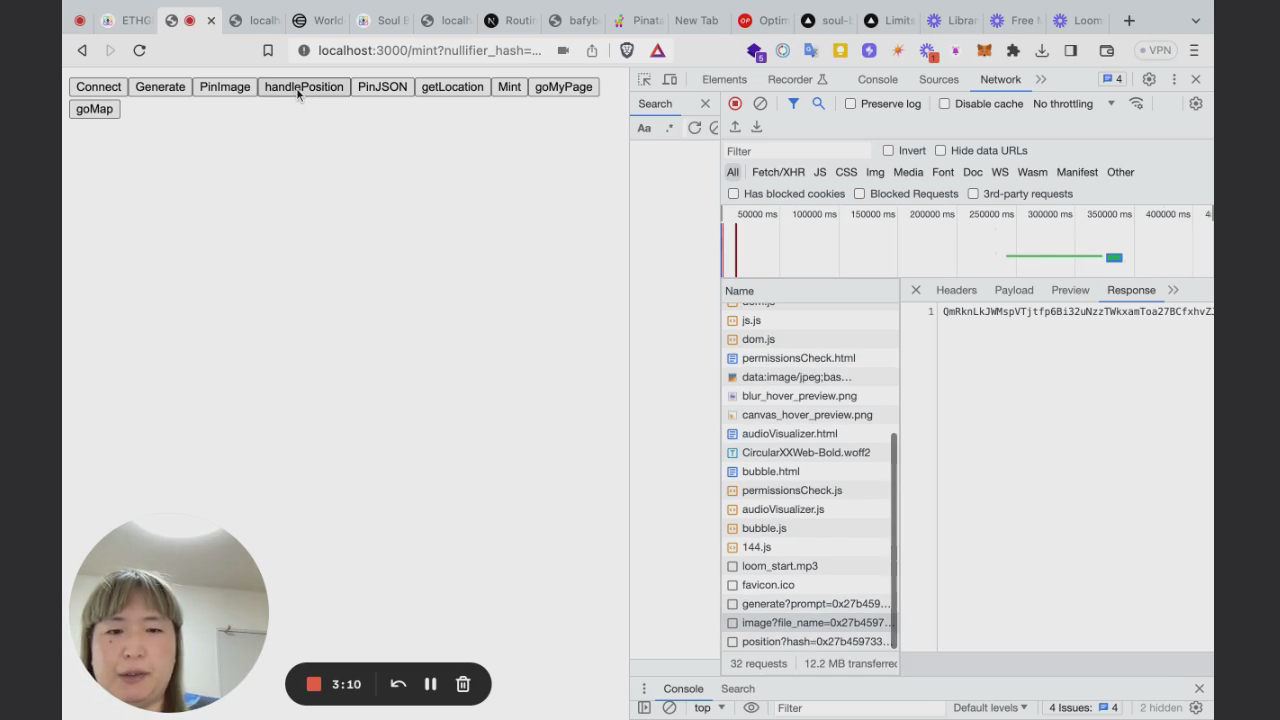Clear the network log
1280x720 pixels.
(x=760, y=103)
